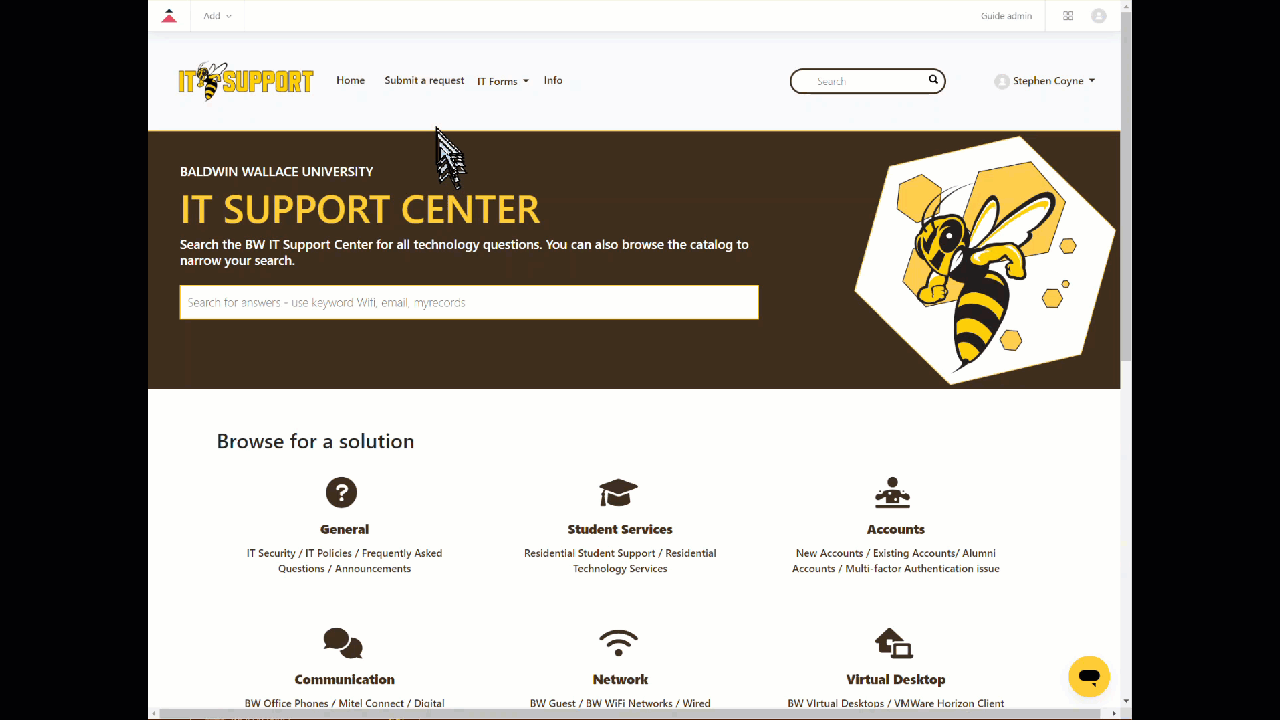Open the Network category link
The width and height of the screenshot is (1280, 720).
point(620,679)
